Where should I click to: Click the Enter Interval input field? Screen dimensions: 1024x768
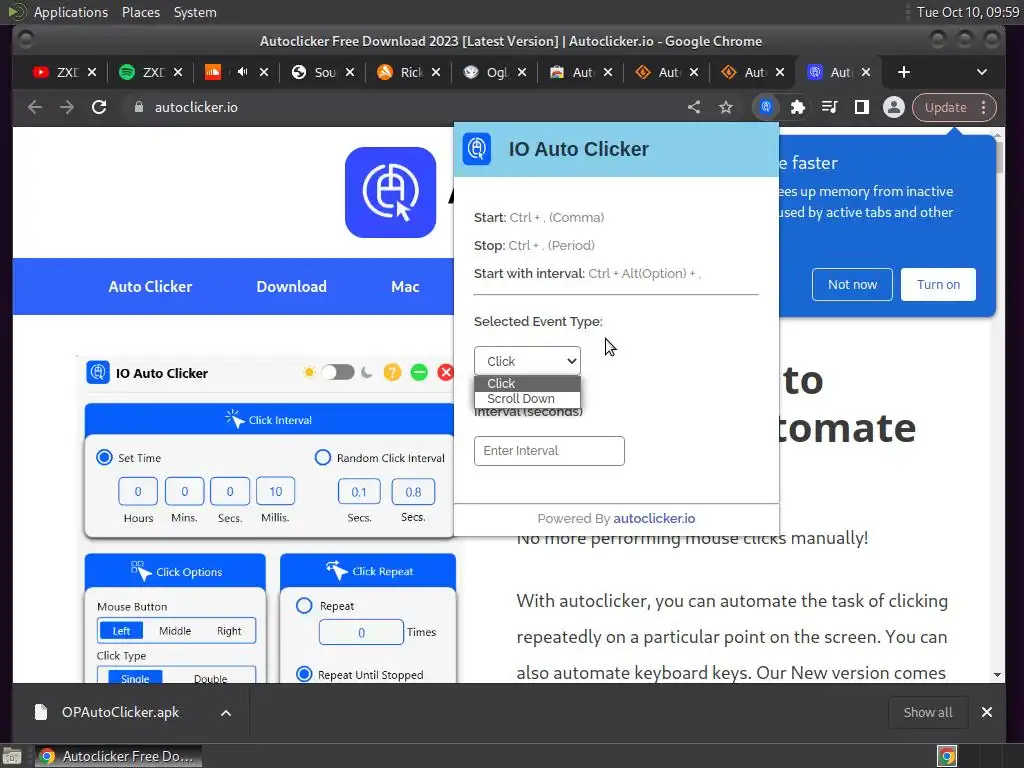[x=549, y=451]
